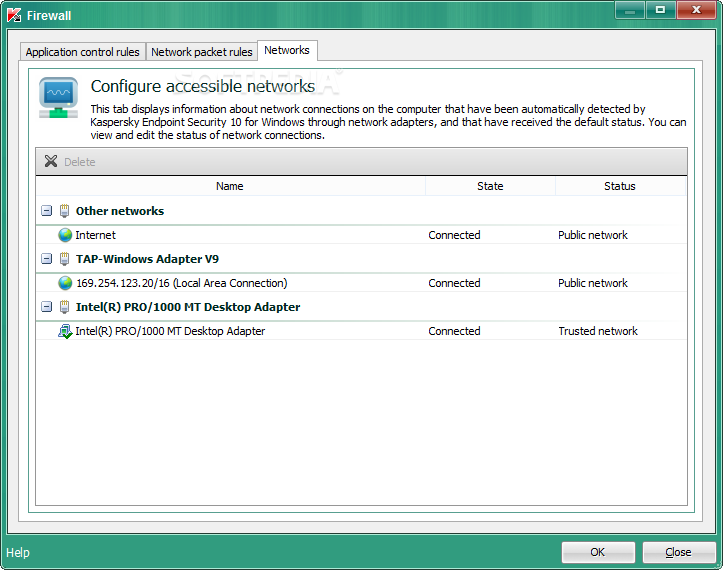723x570 pixels.
Task: Click the trusted network icon beside Intel adapter row
Action: tap(65, 331)
